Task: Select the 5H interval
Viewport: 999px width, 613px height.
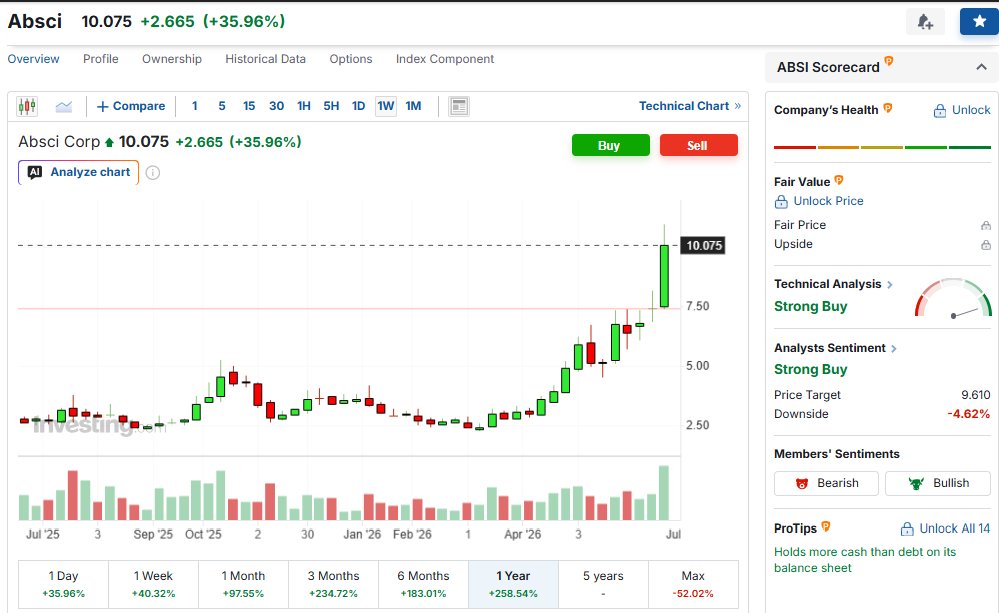Action: [x=331, y=106]
